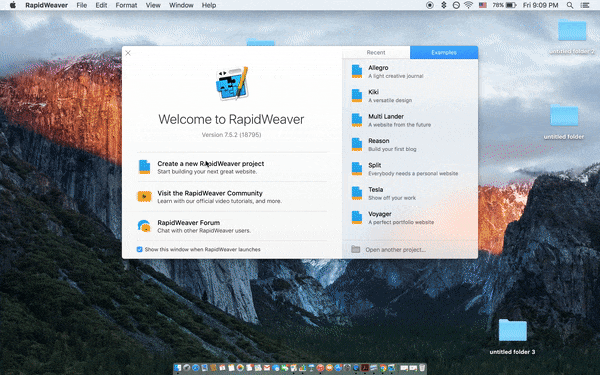The image size is (600, 375).
Task: Open the Reason blog project icon
Action: 357,144
